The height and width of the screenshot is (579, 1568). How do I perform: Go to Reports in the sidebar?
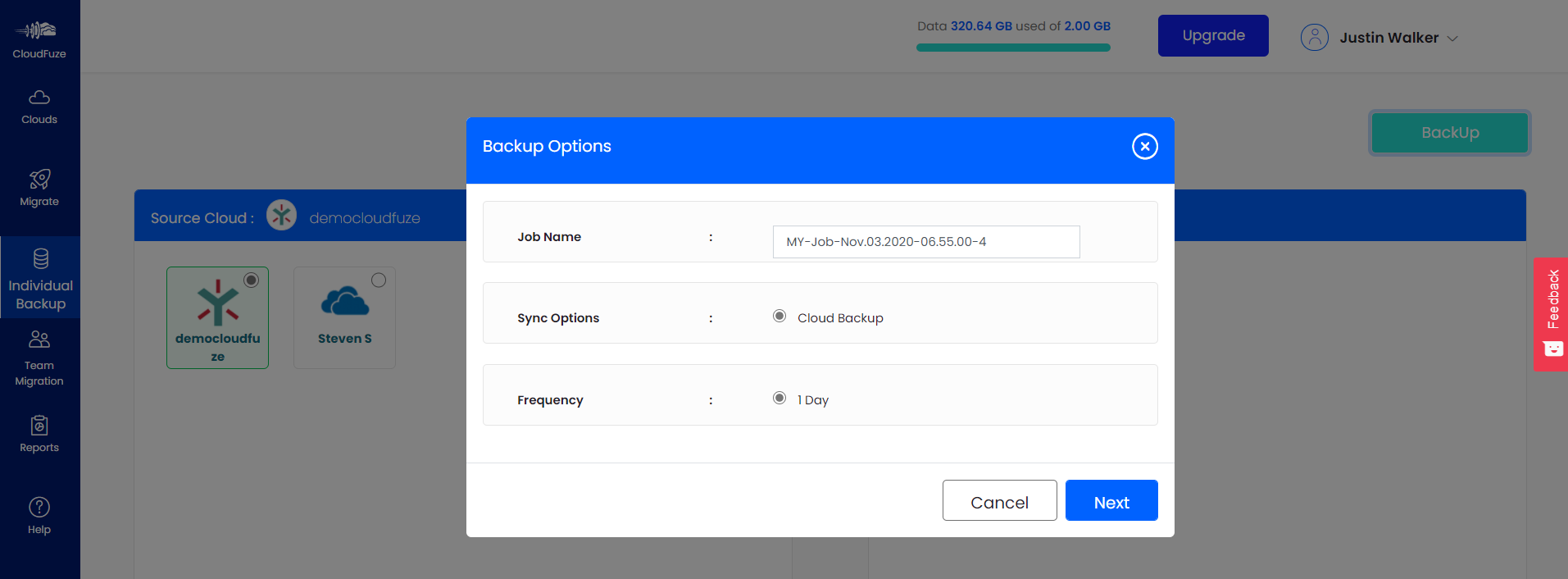(39, 435)
